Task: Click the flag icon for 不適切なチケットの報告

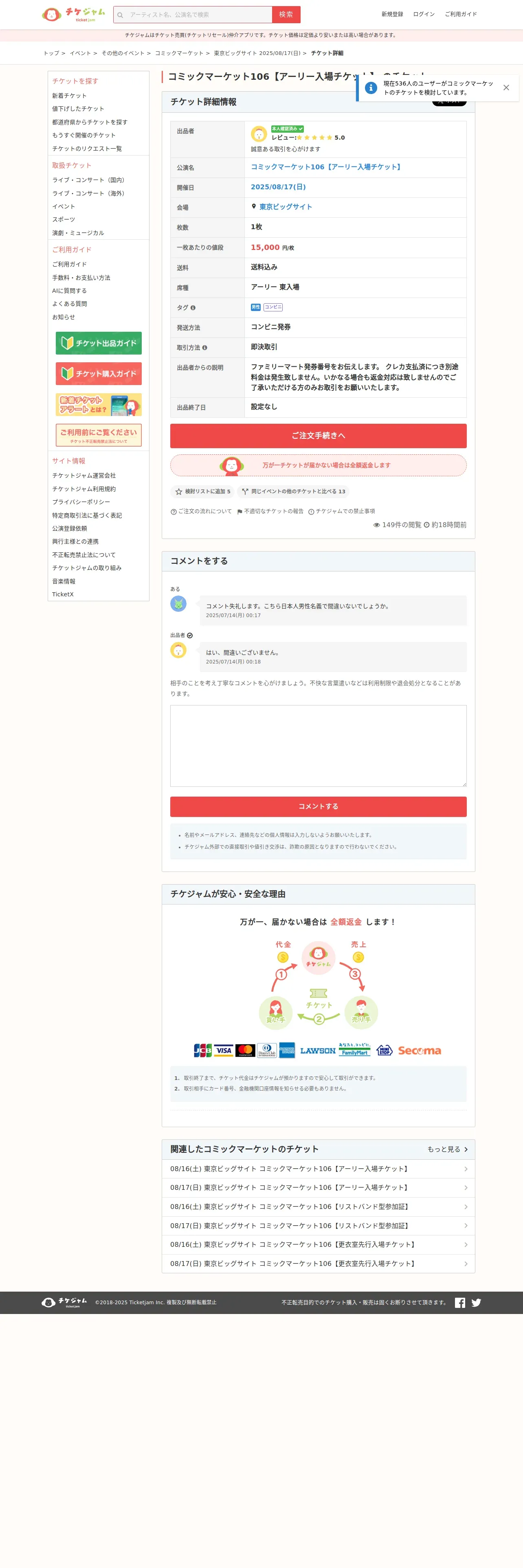Action: (240, 512)
